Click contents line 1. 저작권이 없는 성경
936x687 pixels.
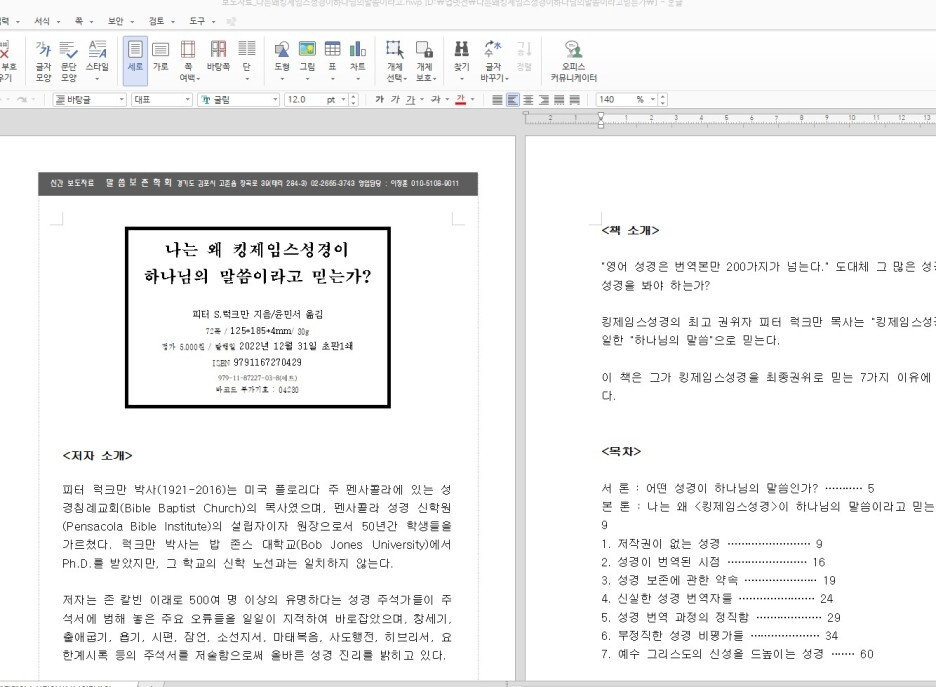coord(712,544)
